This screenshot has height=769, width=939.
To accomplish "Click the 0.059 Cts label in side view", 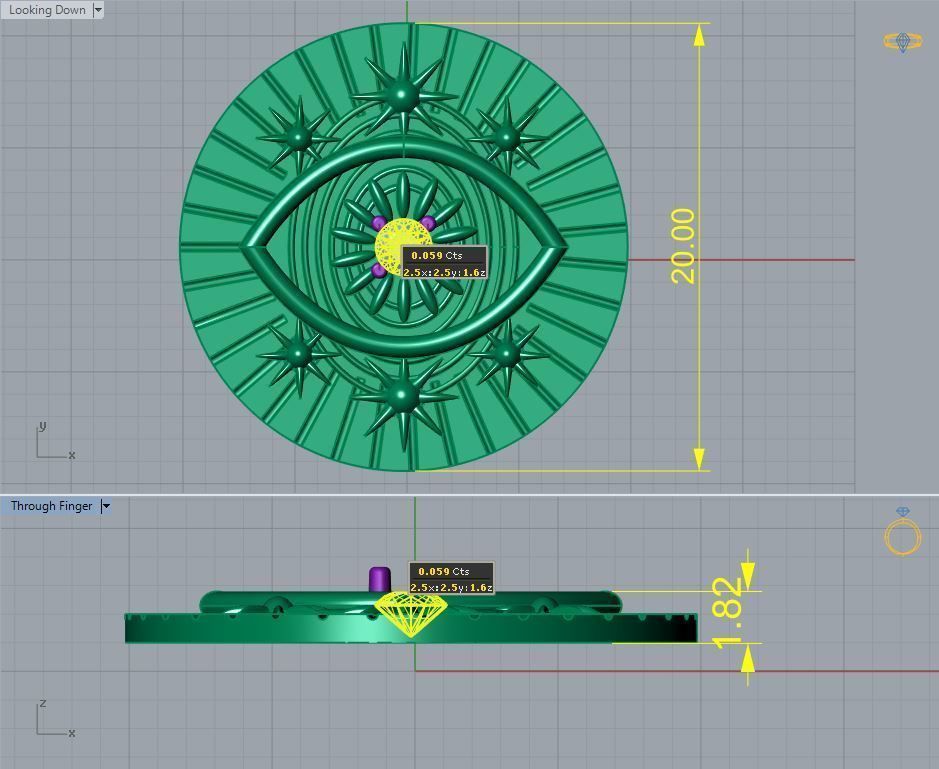I will pyautogui.click(x=444, y=571).
